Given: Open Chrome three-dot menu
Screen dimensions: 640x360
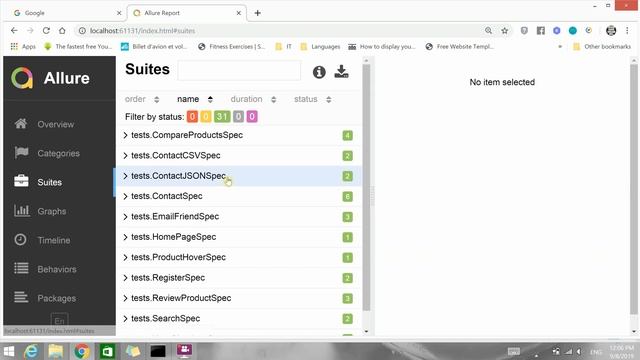Looking at the screenshot, I should pos(627,31).
